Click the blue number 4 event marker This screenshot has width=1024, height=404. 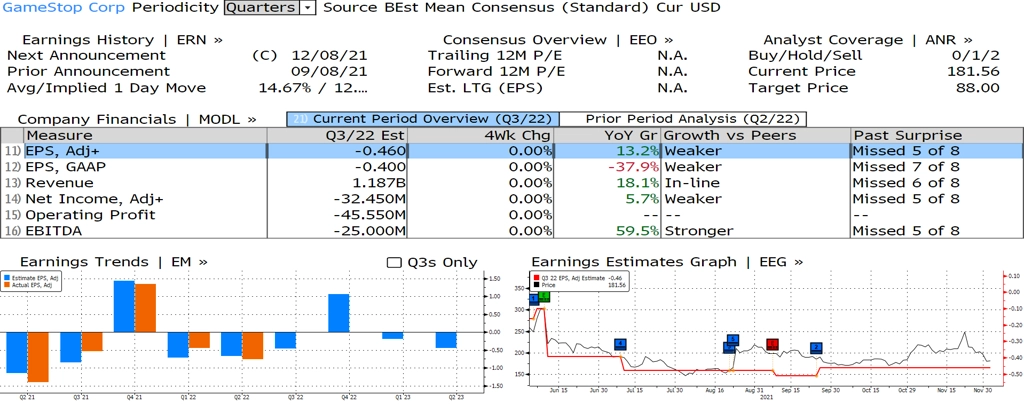(620, 345)
